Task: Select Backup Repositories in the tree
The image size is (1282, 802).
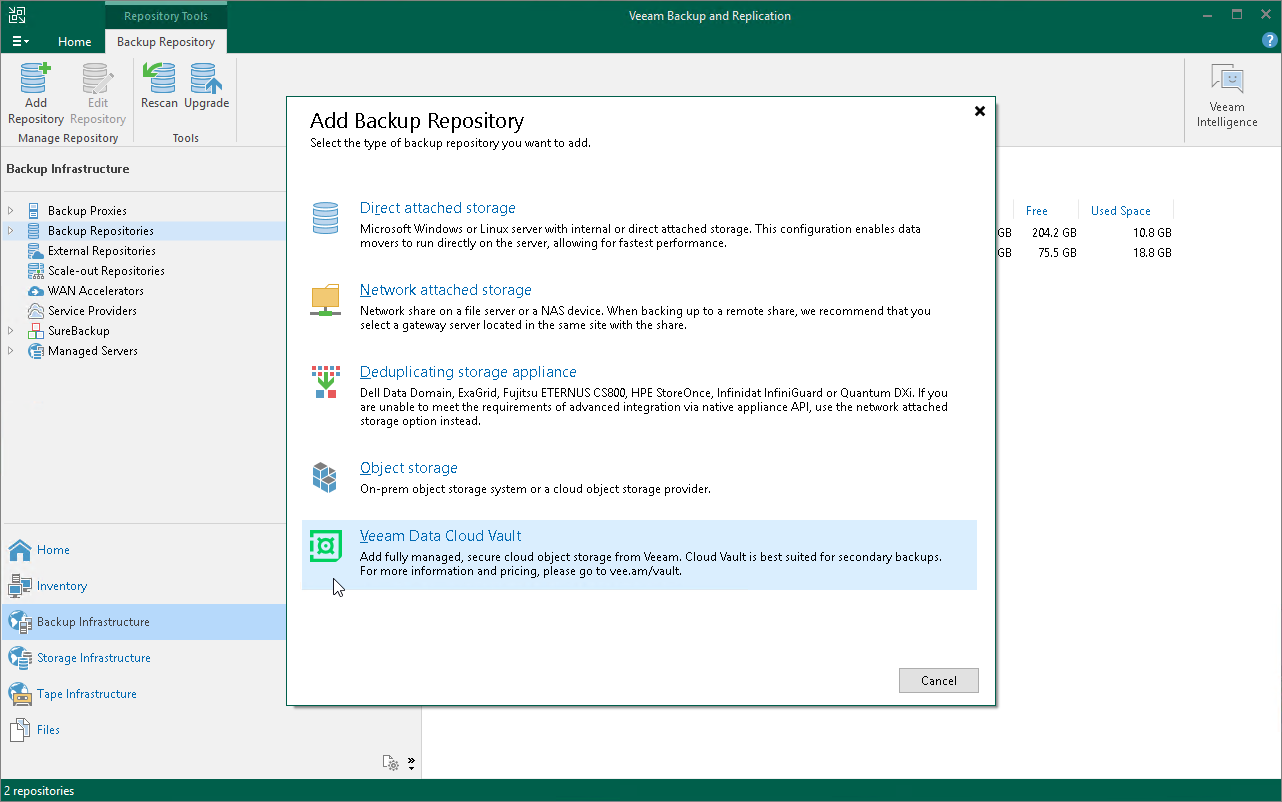Action: 101,231
